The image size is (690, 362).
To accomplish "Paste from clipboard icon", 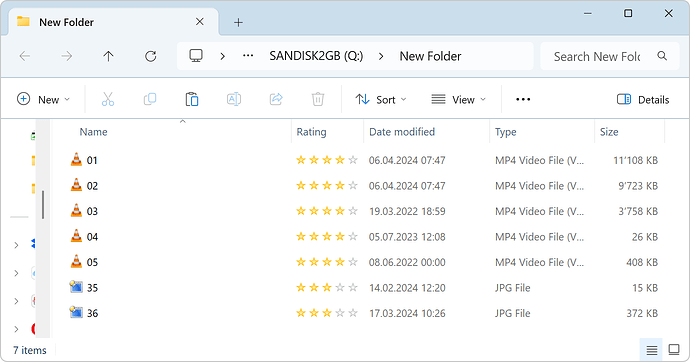I will tap(192, 99).
